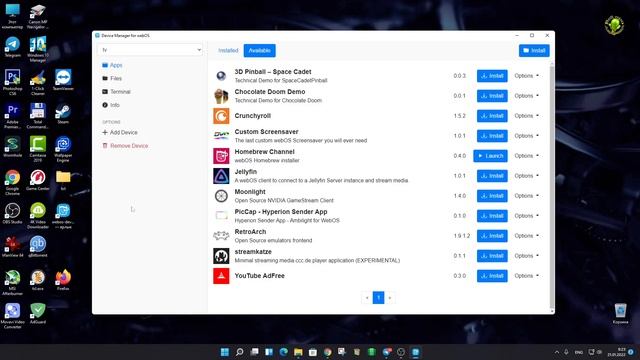Click the top-right Install from file button
Viewport: 640px width, 360px height.
[x=534, y=51]
